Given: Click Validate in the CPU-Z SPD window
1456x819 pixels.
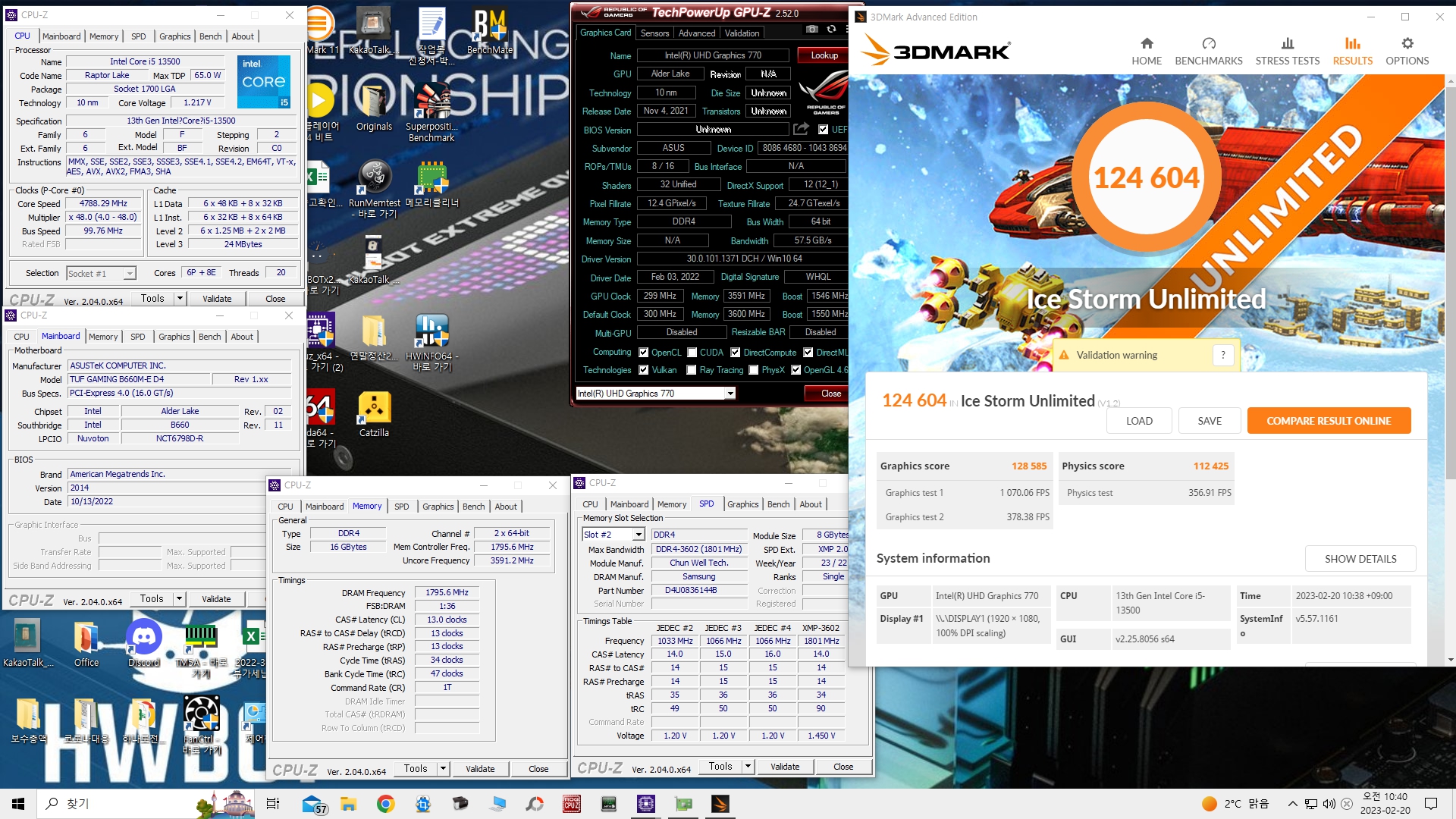Looking at the screenshot, I should [785, 767].
